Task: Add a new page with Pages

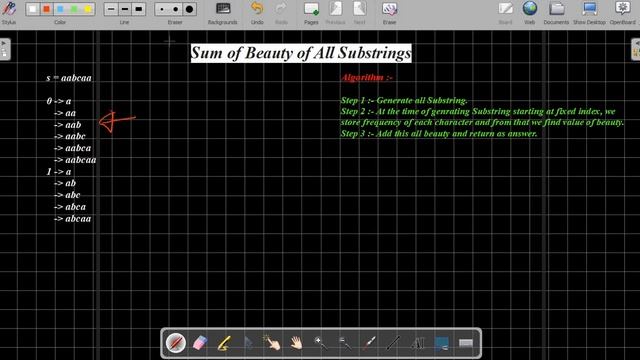Action: coord(311,12)
